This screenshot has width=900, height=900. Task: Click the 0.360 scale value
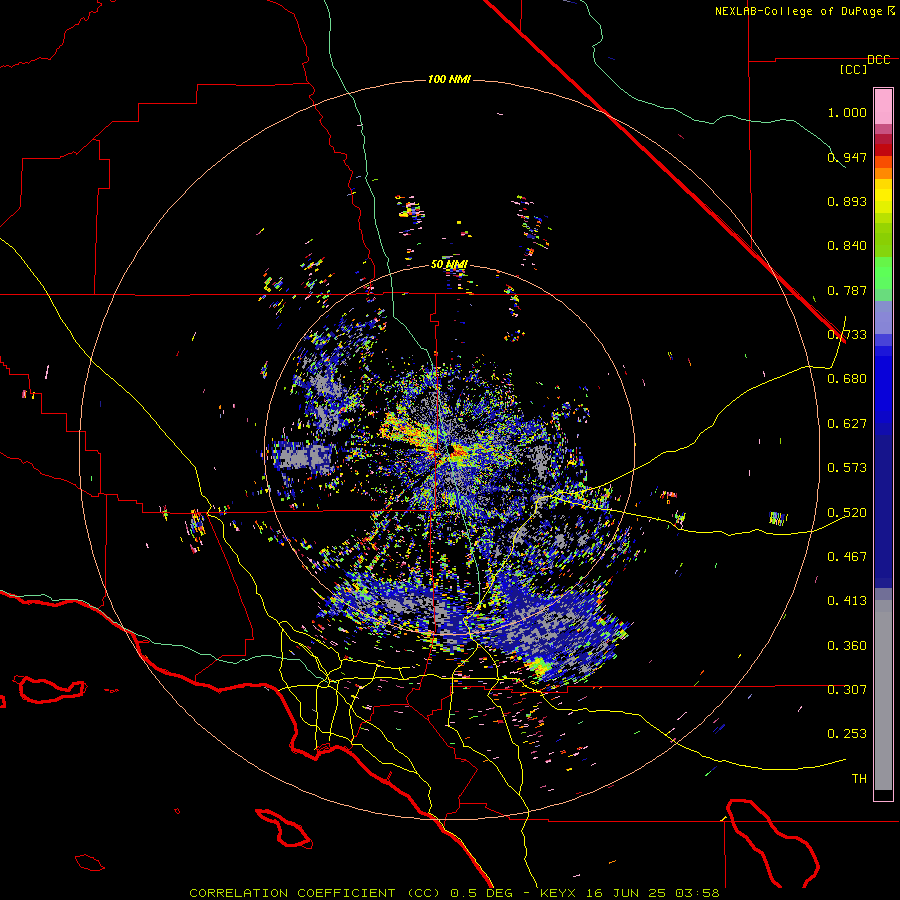click(847, 646)
